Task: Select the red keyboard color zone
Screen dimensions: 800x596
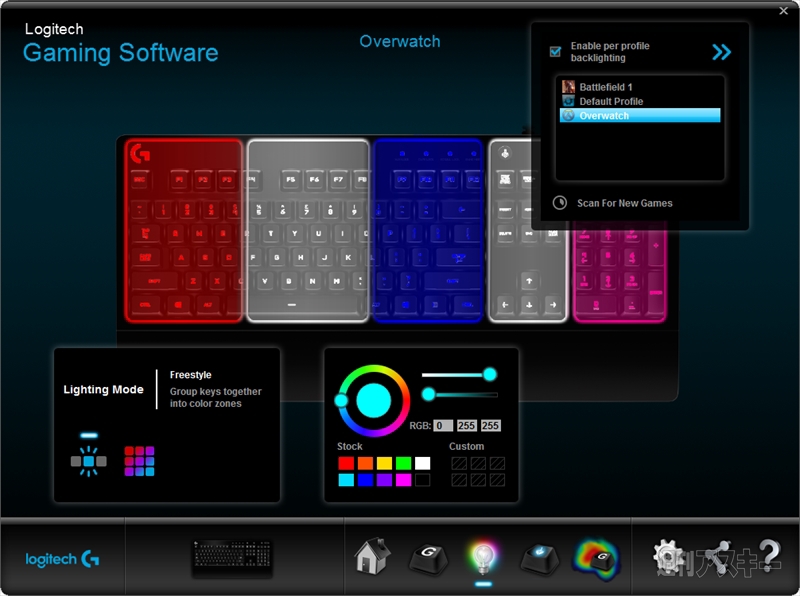Action: coord(184,231)
